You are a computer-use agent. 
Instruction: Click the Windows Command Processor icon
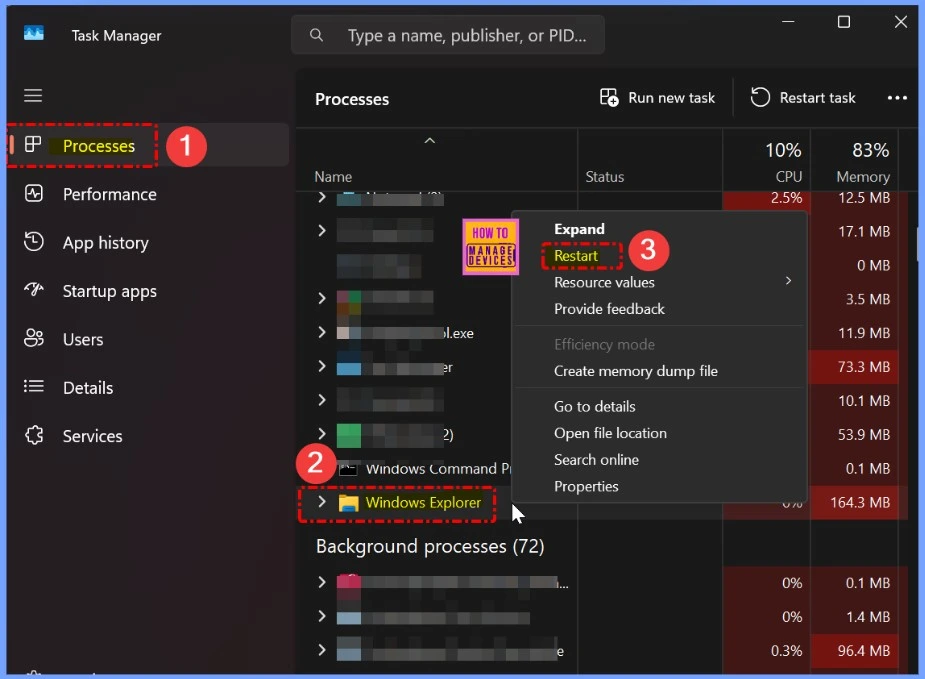348,470
